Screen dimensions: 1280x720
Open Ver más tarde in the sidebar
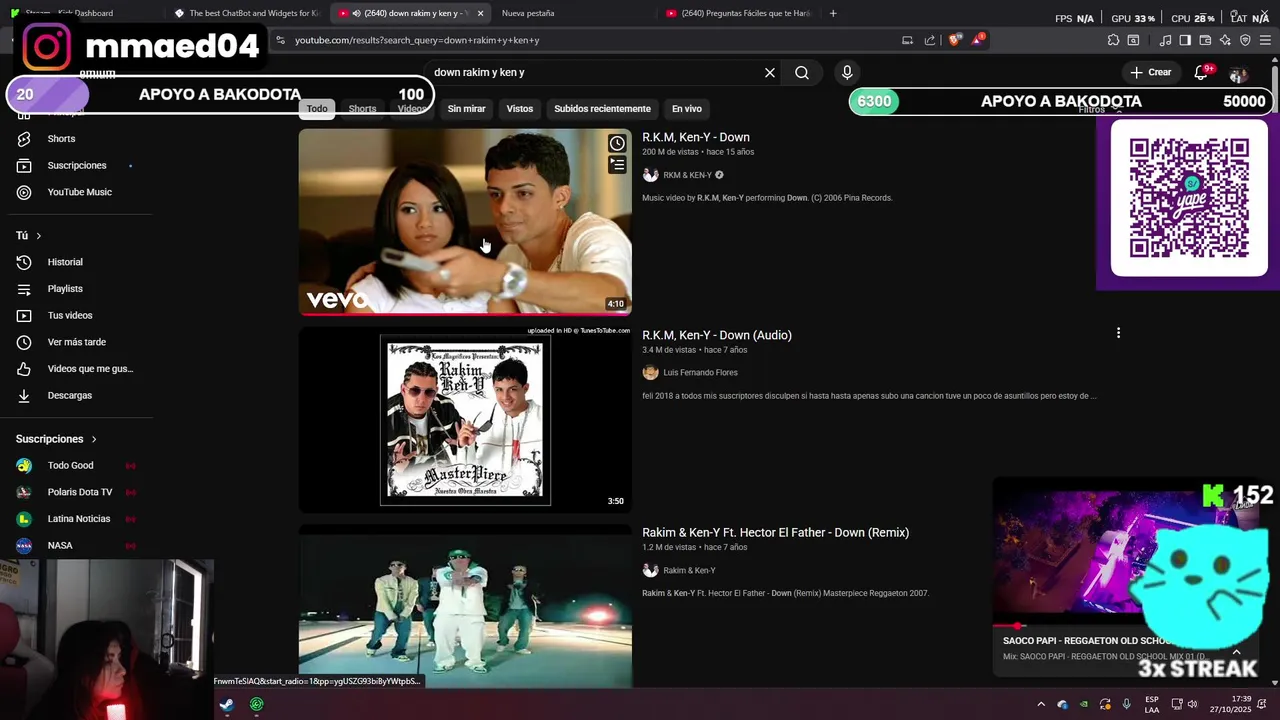pyautogui.click(x=76, y=342)
